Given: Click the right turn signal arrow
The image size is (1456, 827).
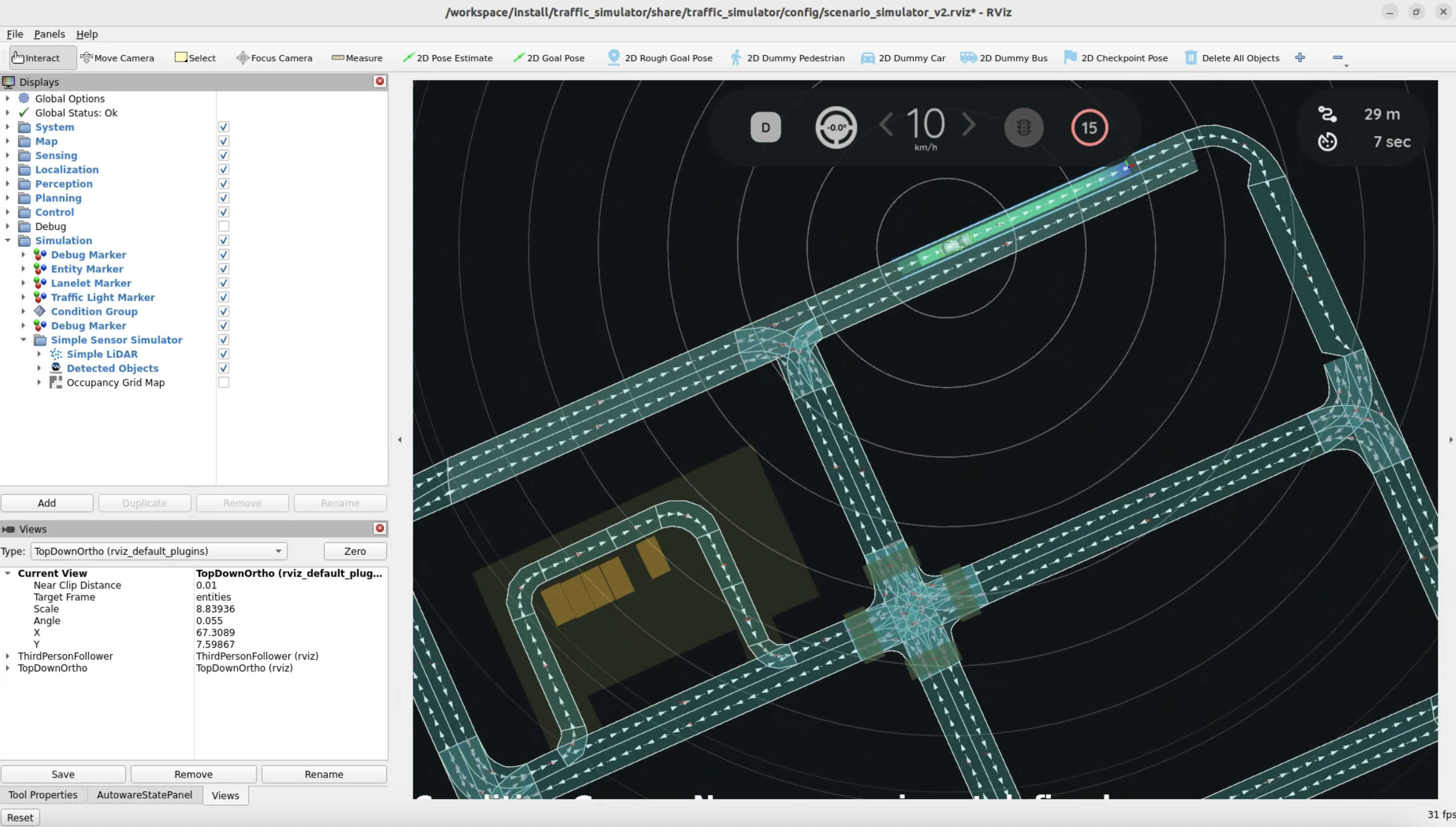Looking at the screenshot, I should 969,125.
